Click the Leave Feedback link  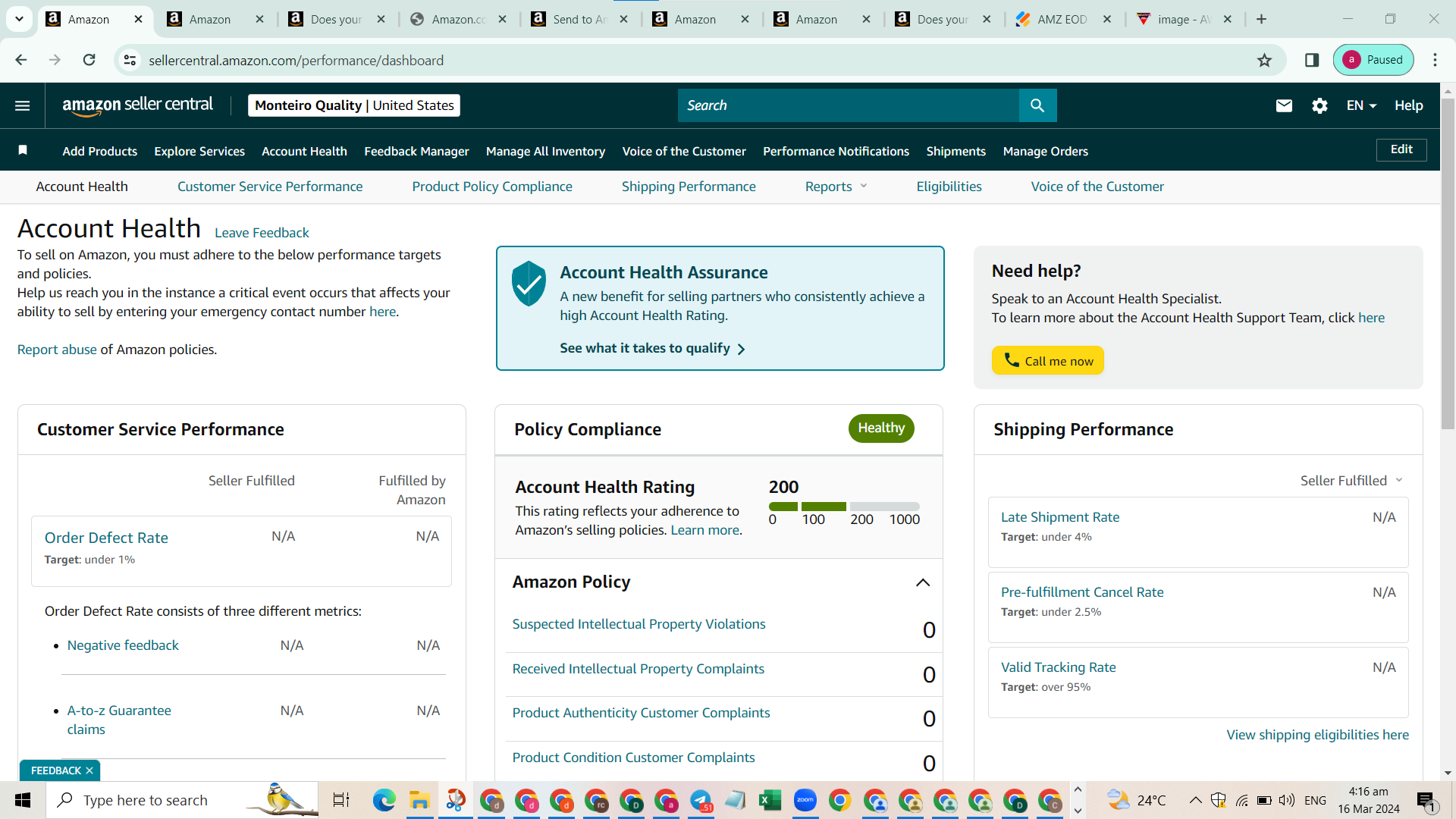[x=262, y=233]
